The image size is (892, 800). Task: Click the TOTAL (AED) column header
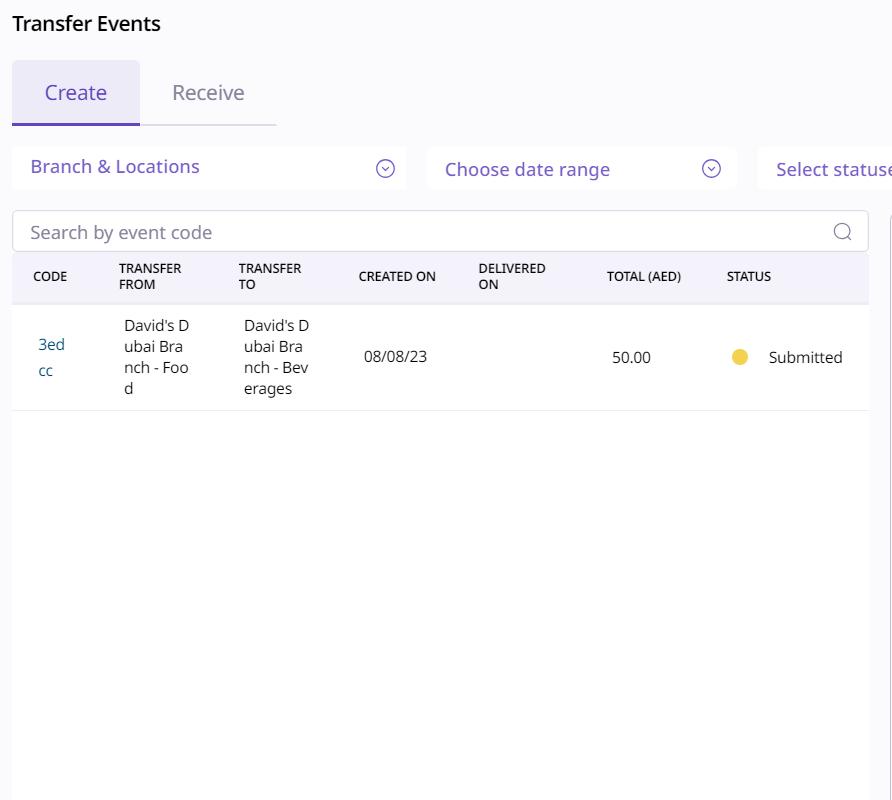tap(643, 277)
